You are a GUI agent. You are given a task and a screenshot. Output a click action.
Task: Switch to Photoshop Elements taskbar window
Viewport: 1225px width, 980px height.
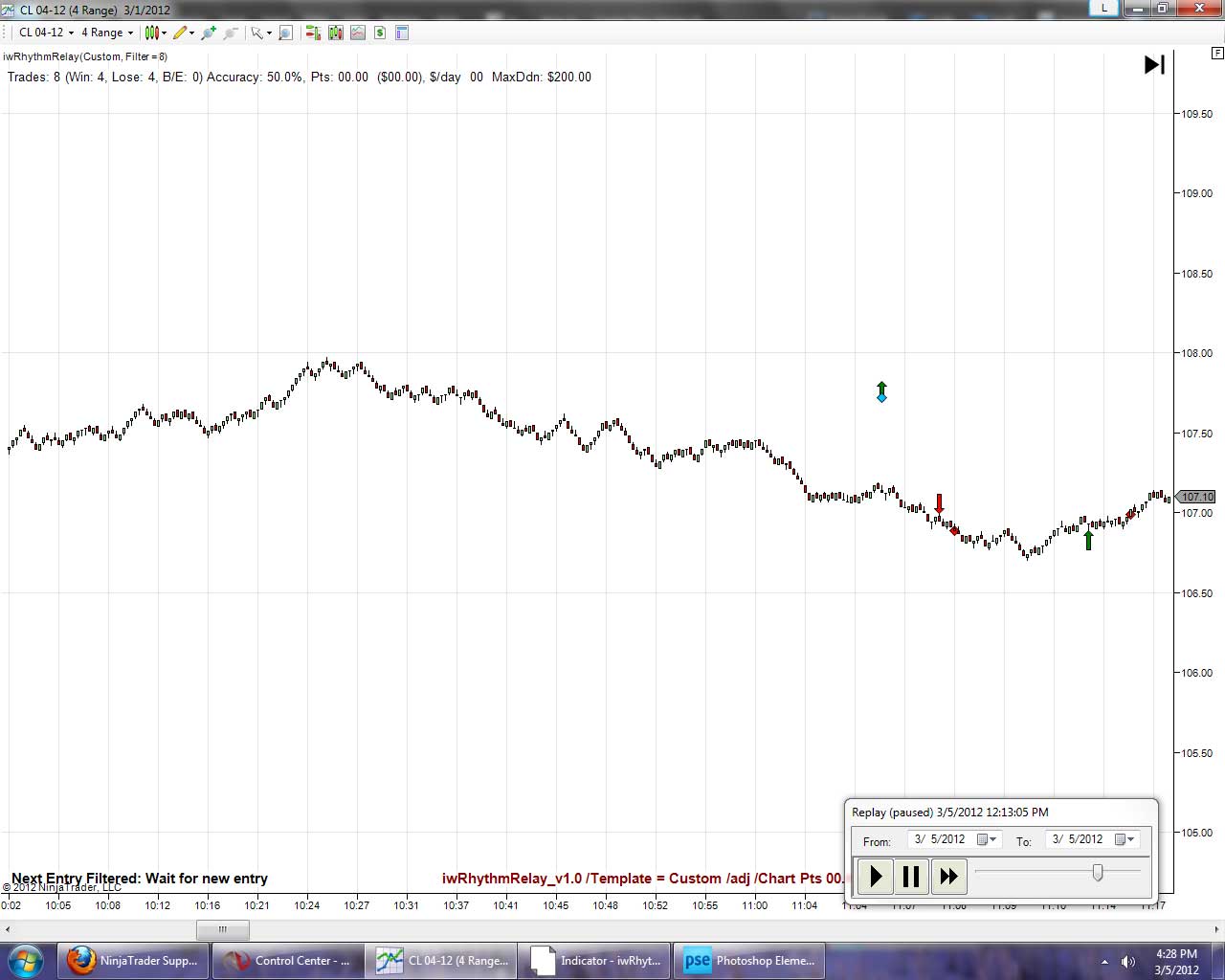click(749, 961)
